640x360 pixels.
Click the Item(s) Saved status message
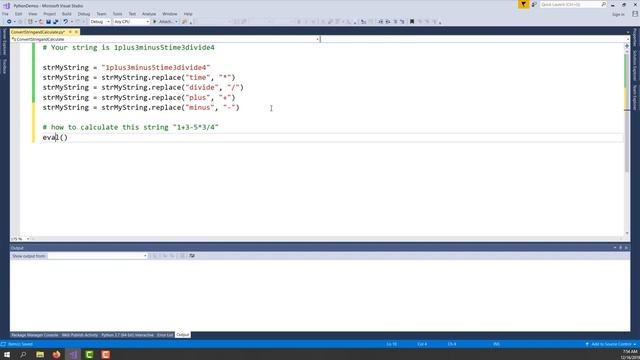point(20,344)
